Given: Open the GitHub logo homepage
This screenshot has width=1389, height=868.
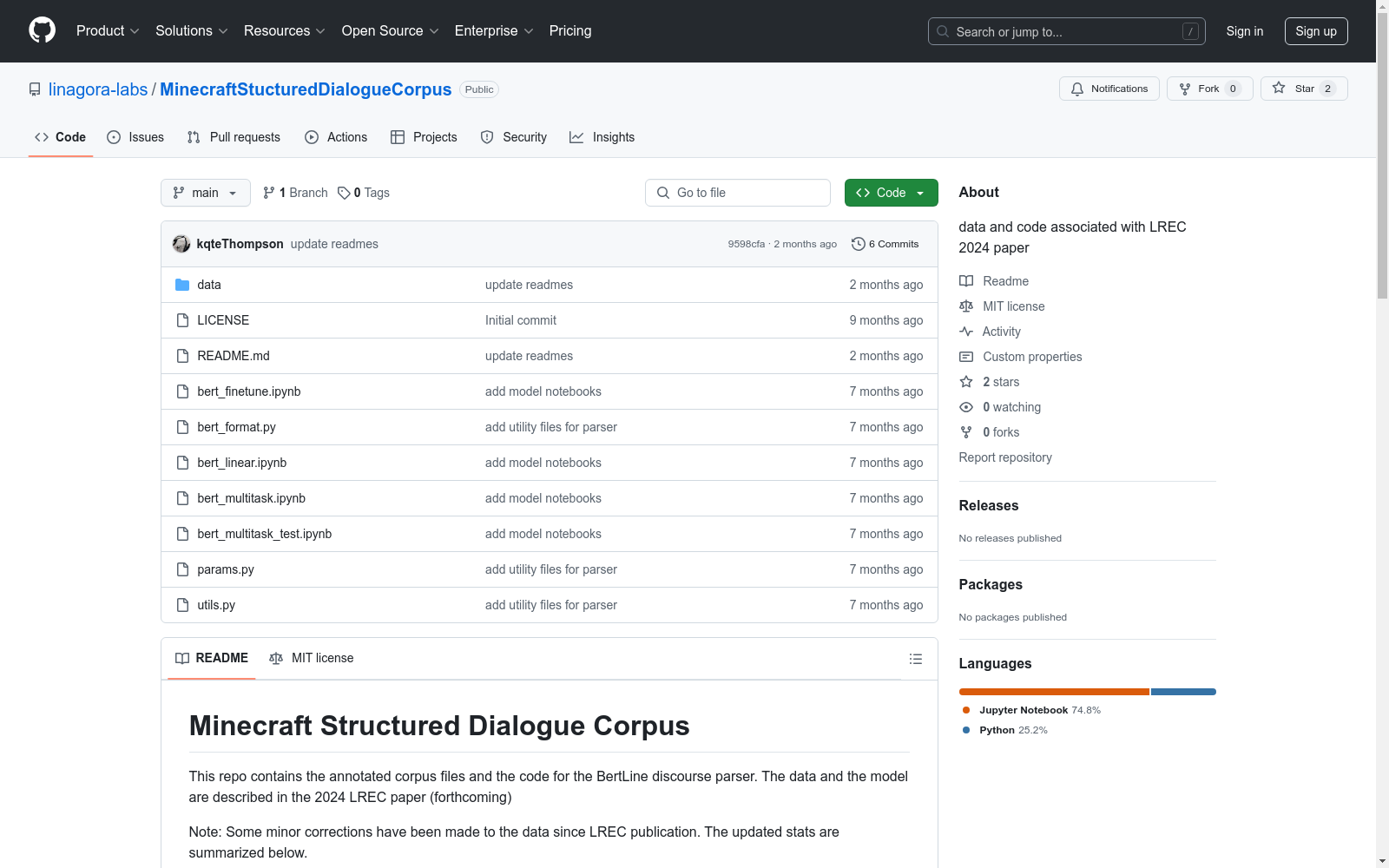Looking at the screenshot, I should [x=42, y=30].
